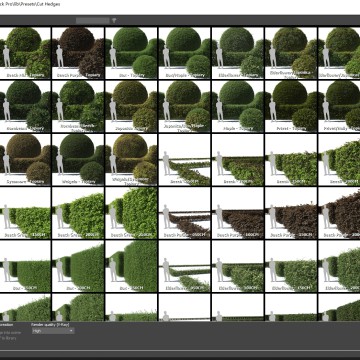Image resolution: width=360 pixels, height=360 pixels.
Task: Pick the Beech 100CM hedge thumbnail
Action: (238, 159)
